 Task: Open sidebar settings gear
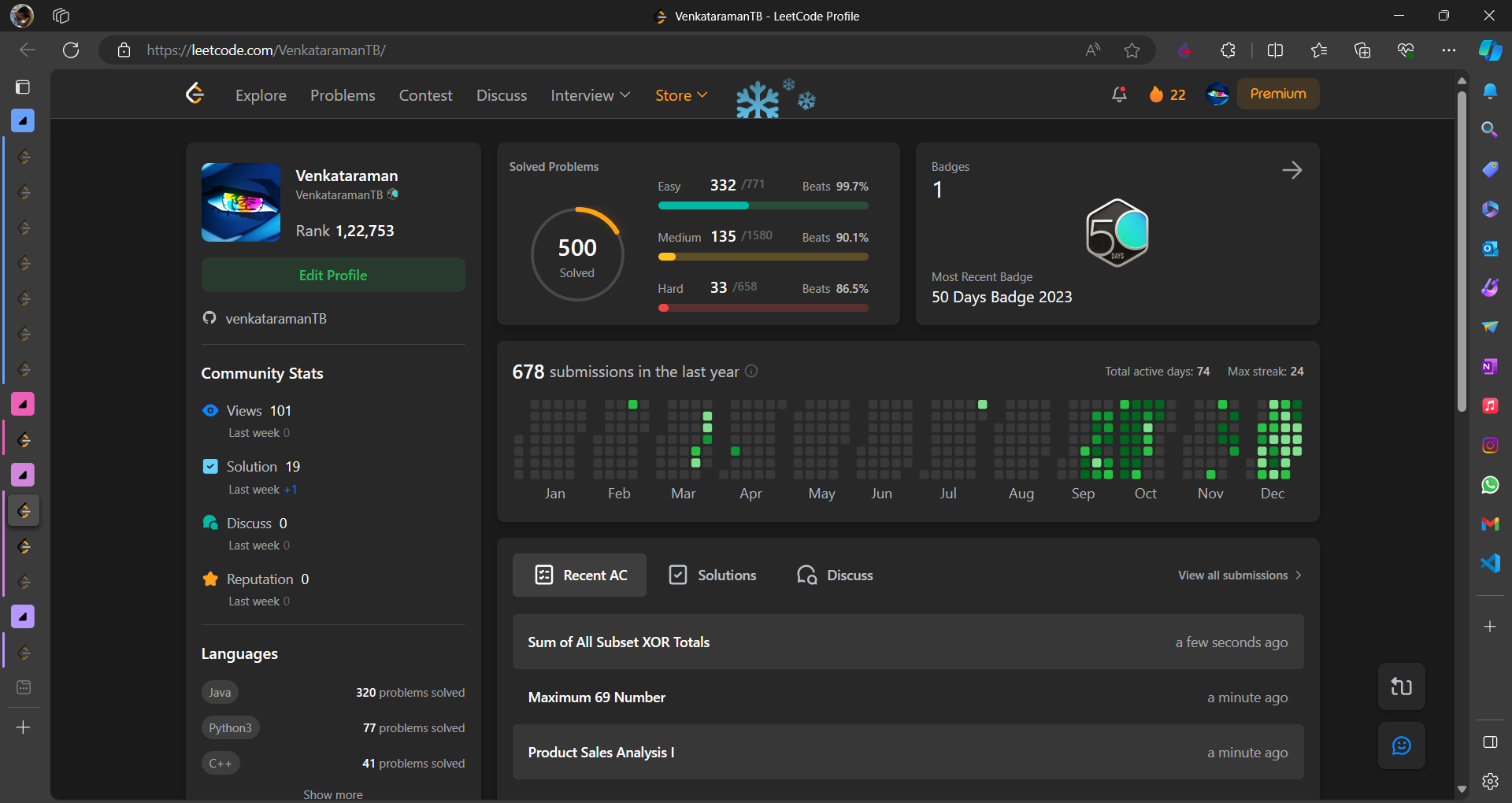click(1490, 781)
